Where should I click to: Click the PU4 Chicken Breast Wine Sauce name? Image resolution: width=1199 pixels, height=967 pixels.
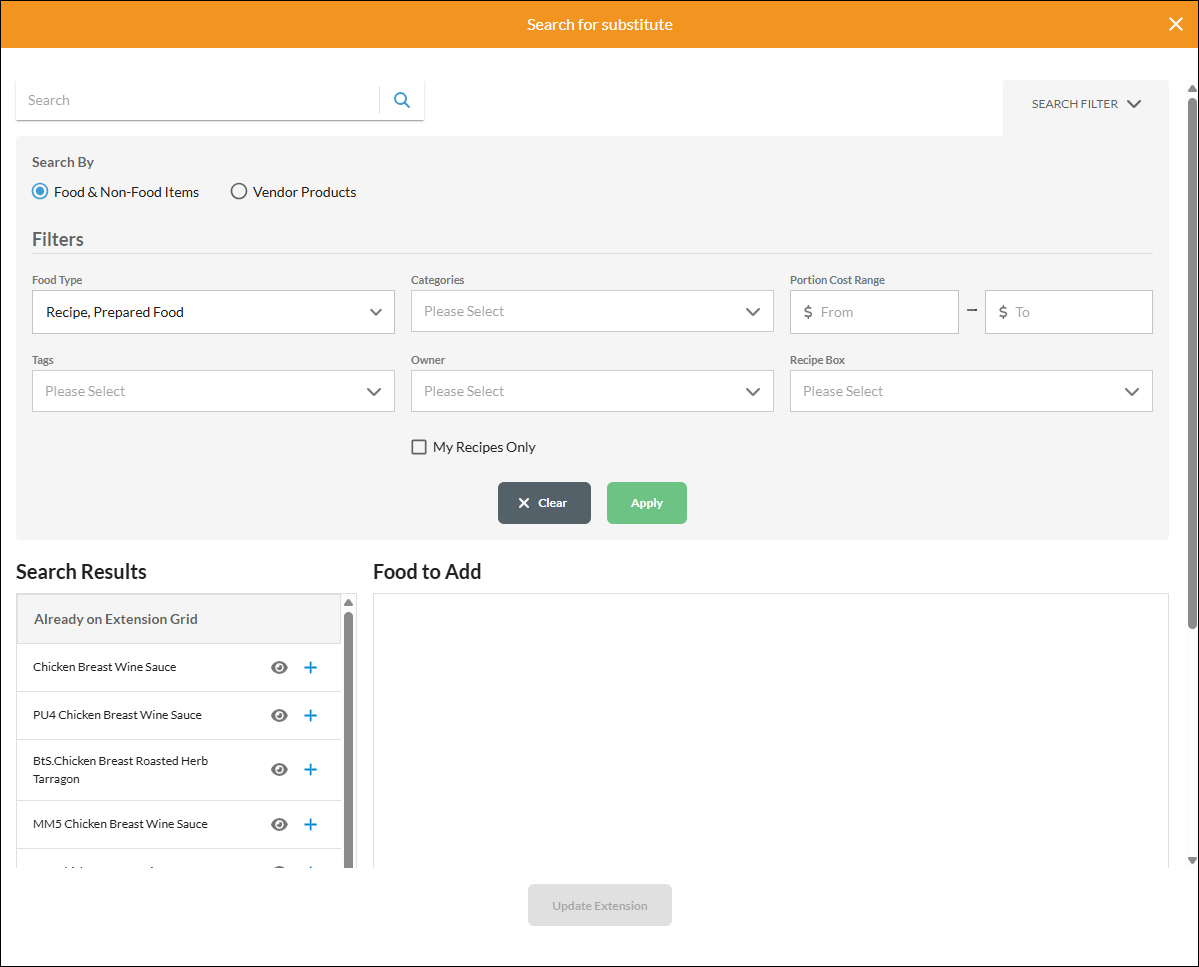pos(117,716)
